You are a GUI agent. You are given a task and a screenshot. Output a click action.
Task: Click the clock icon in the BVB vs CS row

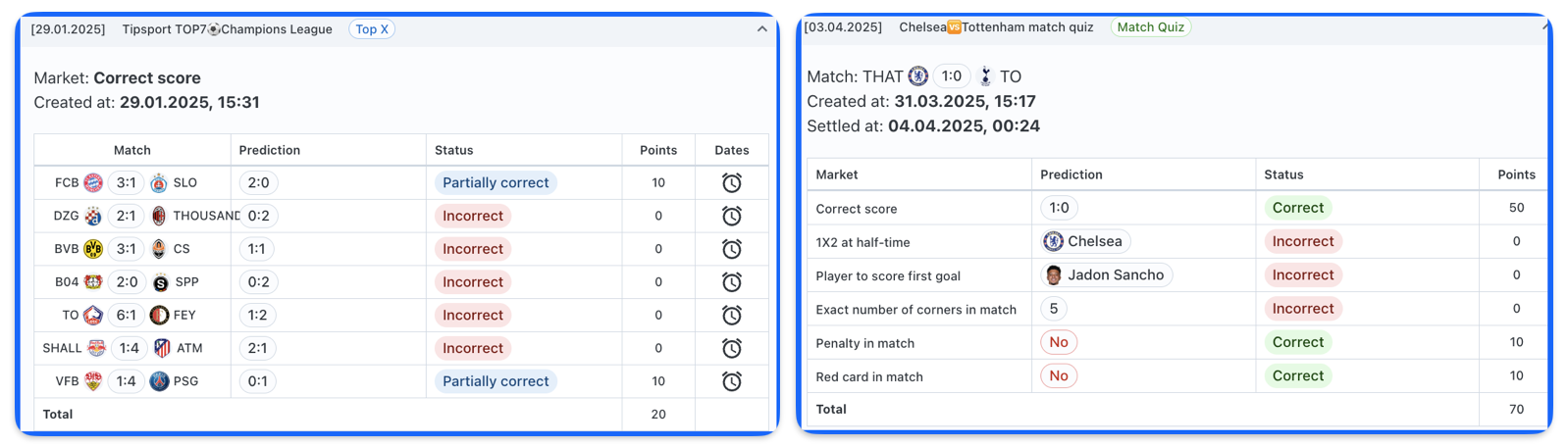pos(731,249)
